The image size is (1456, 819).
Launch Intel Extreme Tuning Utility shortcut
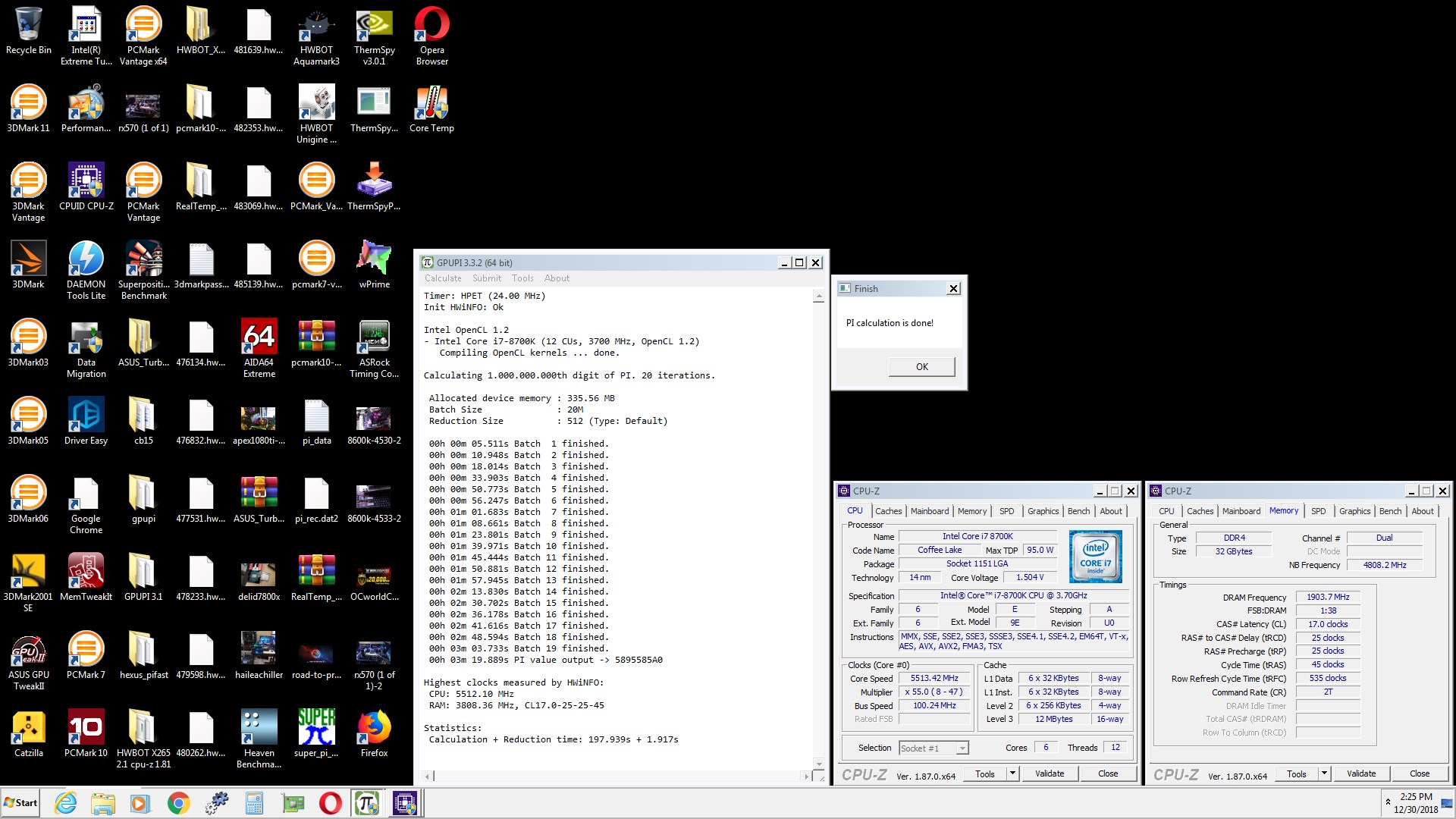coord(86,36)
